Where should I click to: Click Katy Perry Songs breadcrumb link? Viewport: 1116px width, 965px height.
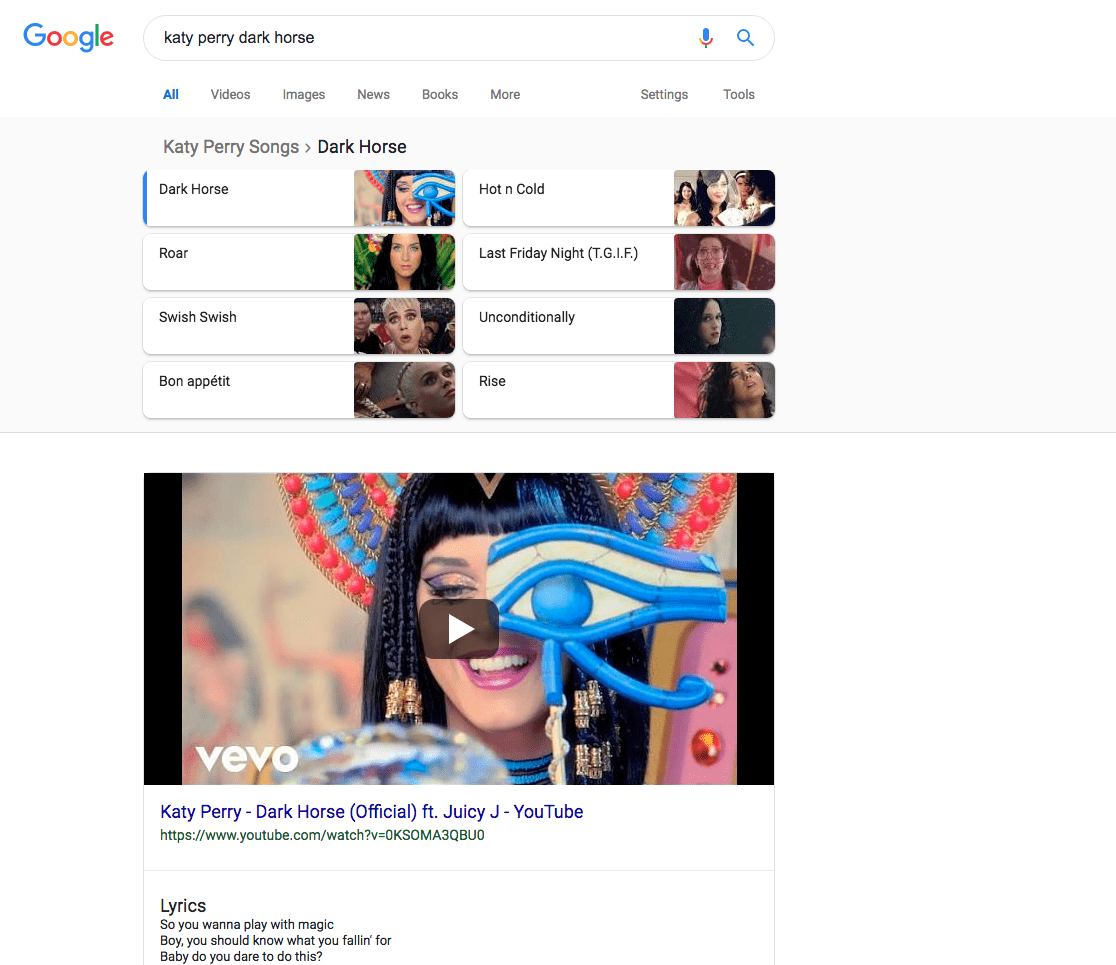tap(231, 147)
